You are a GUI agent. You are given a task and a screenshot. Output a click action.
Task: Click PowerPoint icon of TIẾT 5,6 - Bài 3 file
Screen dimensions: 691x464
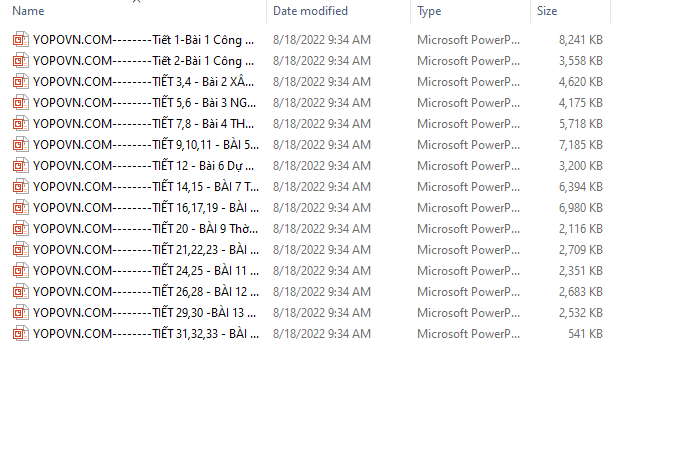[20, 103]
